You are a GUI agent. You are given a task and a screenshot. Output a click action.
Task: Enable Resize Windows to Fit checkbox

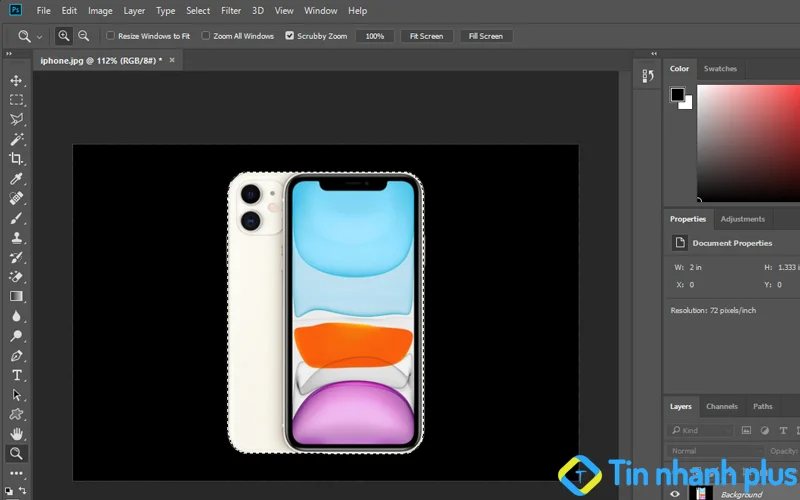click(x=111, y=36)
